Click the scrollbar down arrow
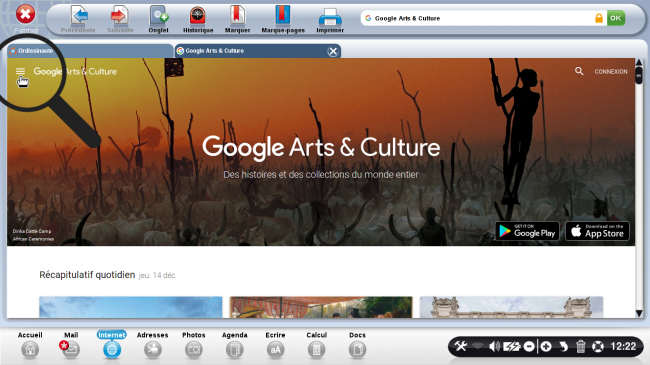This screenshot has width=650, height=365. coord(639,314)
